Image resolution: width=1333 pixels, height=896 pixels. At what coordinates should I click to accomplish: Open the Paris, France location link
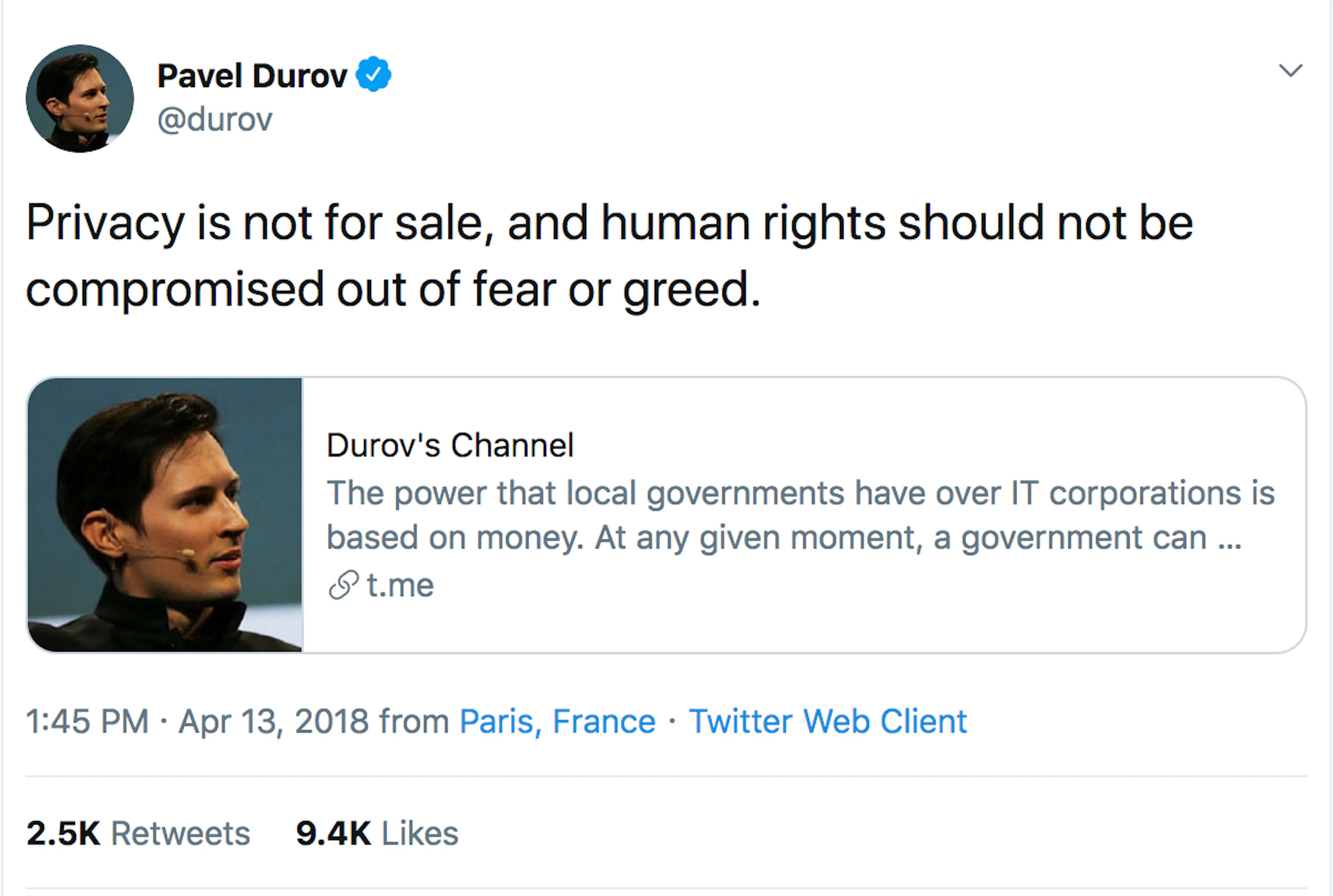(557, 721)
